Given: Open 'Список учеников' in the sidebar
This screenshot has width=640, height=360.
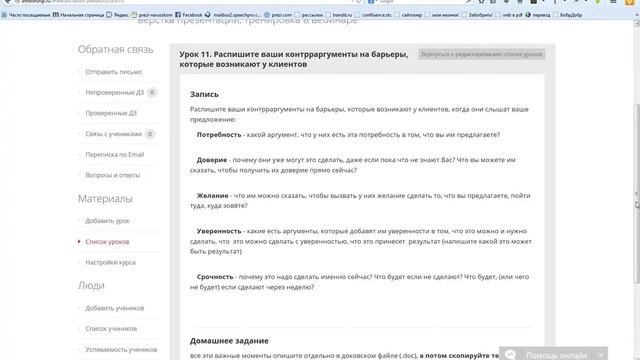Looking at the screenshot, I should click(111, 329).
